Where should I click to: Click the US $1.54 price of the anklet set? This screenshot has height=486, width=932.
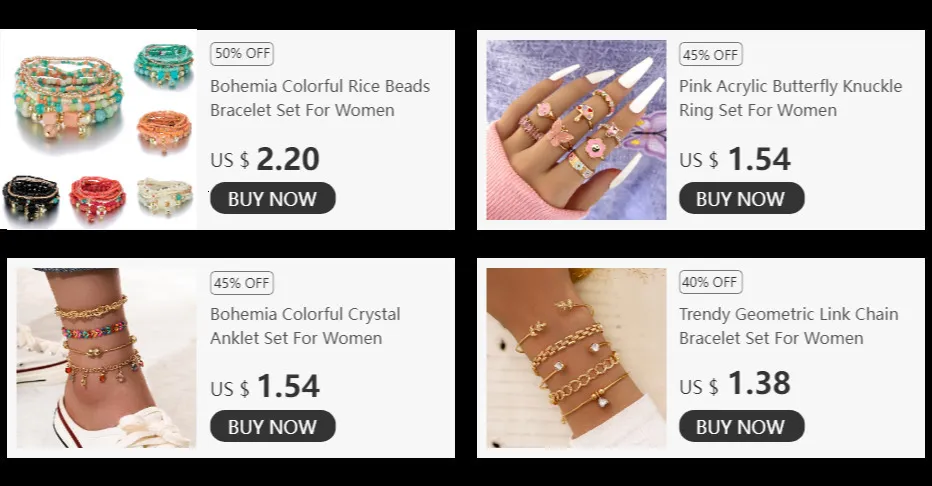tap(265, 386)
